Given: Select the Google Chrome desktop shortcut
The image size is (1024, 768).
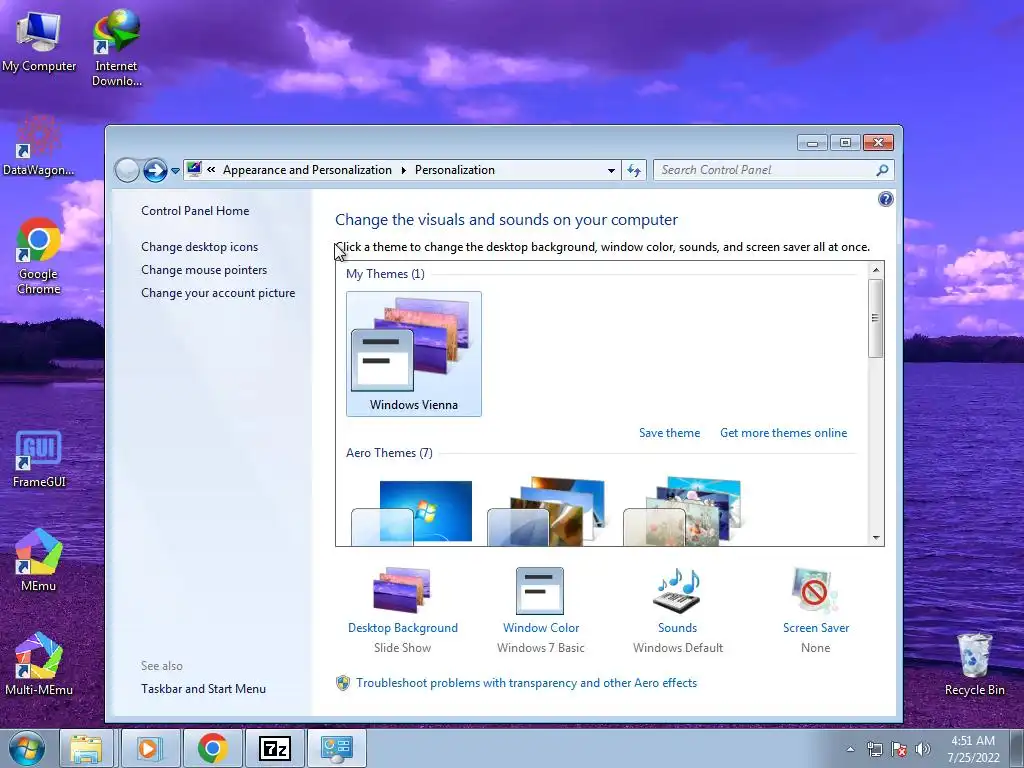Looking at the screenshot, I should [x=39, y=256].
